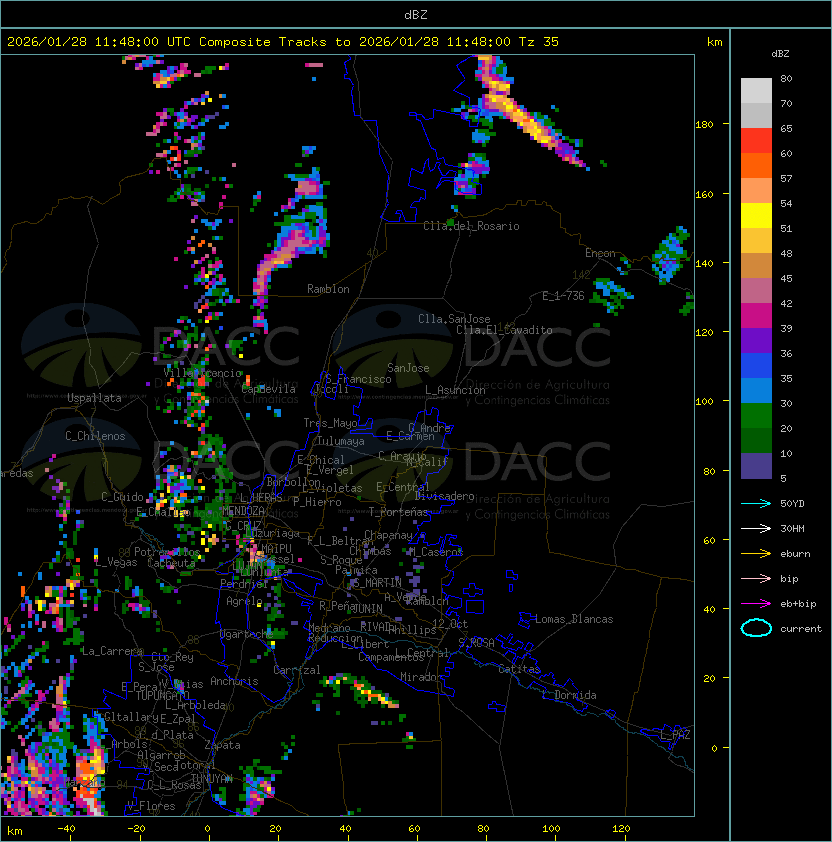Select the 'Capdevila' map label
Viewport: 832px width, 842px height.
tap(268, 389)
